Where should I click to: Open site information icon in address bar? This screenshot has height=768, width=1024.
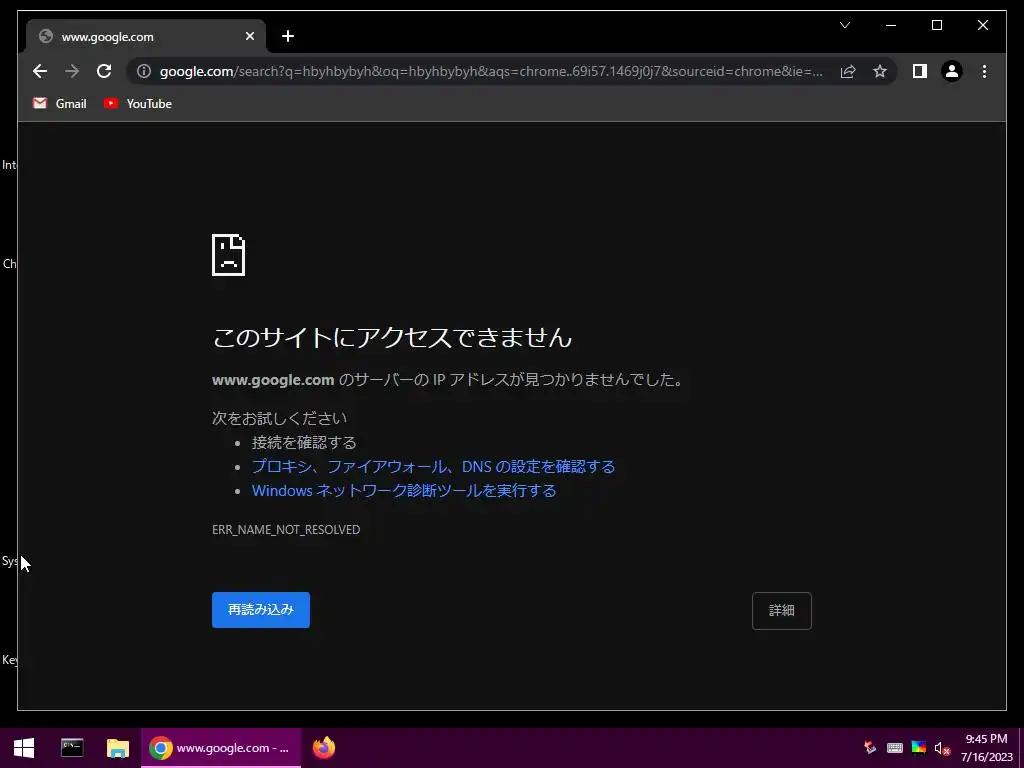click(x=144, y=71)
